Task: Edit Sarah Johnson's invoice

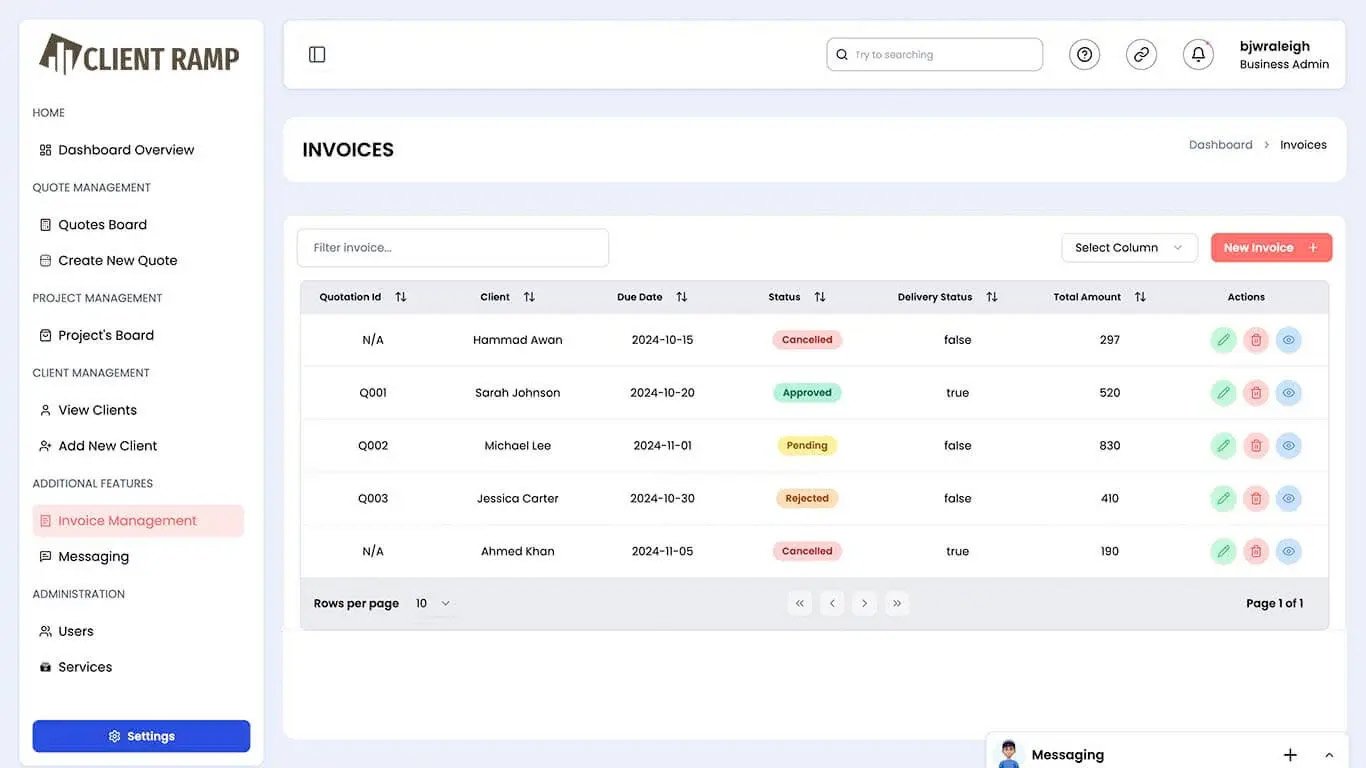Action: (x=1223, y=393)
